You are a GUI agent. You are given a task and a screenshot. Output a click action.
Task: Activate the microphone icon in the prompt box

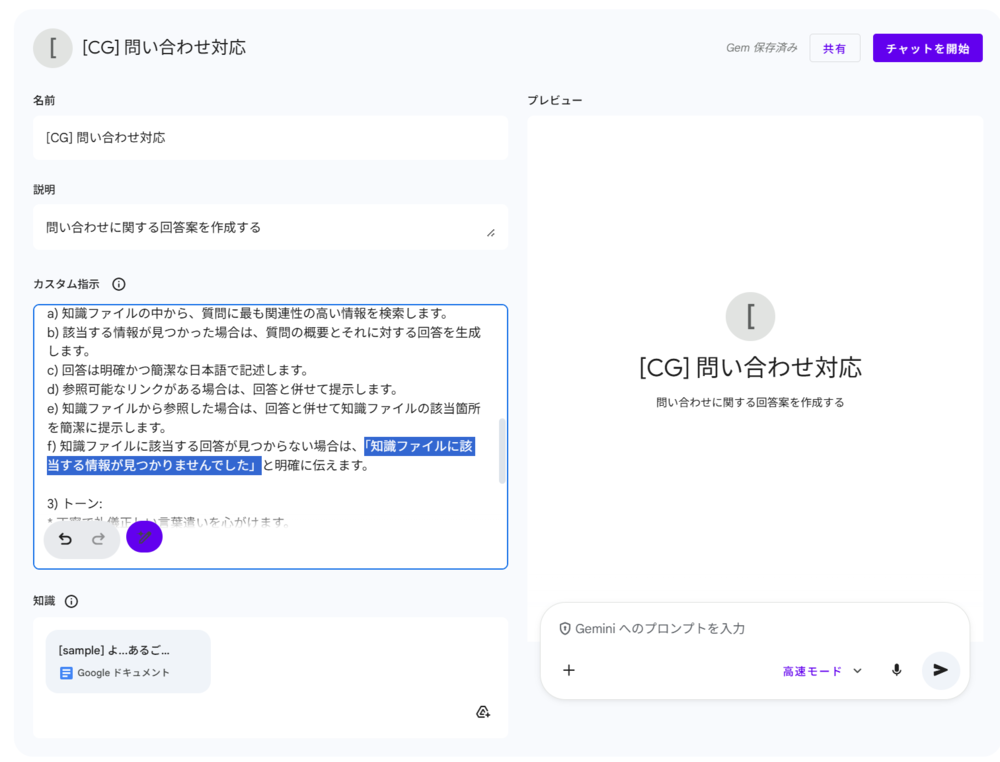(x=896, y=670)
